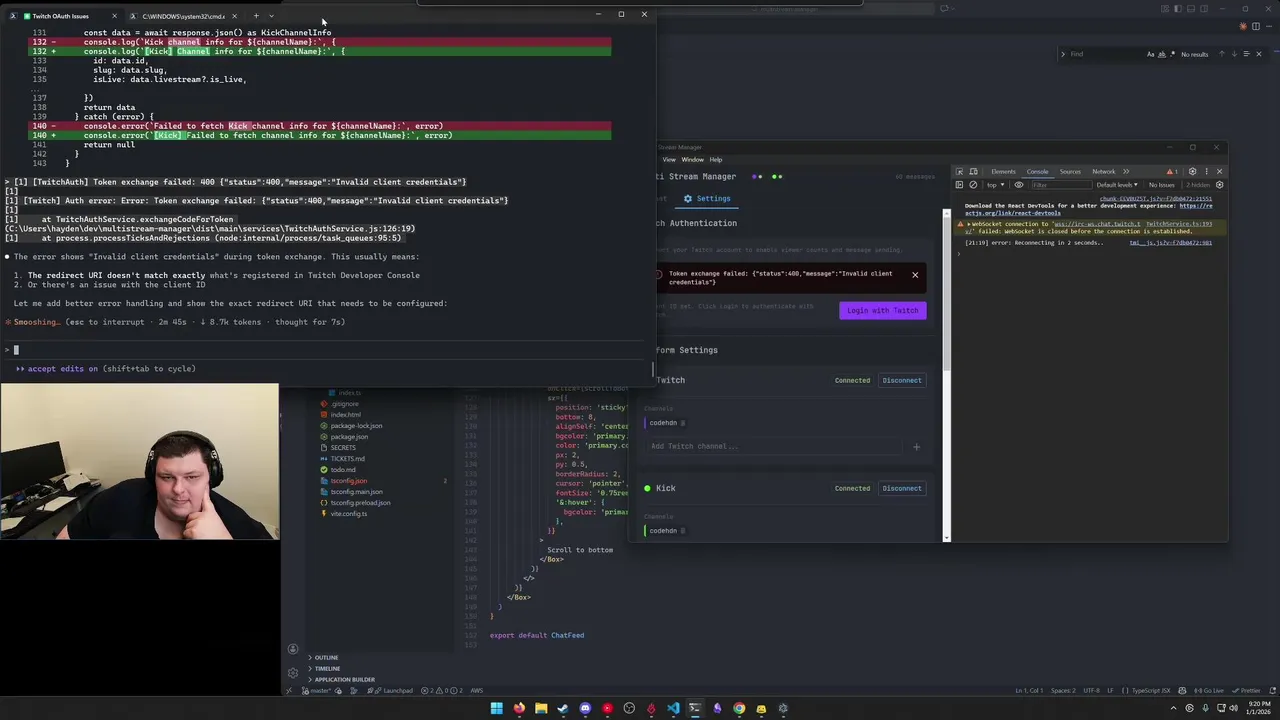Remove codehdn from Kick channels
1280x720 pixels.
coord(683,531)
